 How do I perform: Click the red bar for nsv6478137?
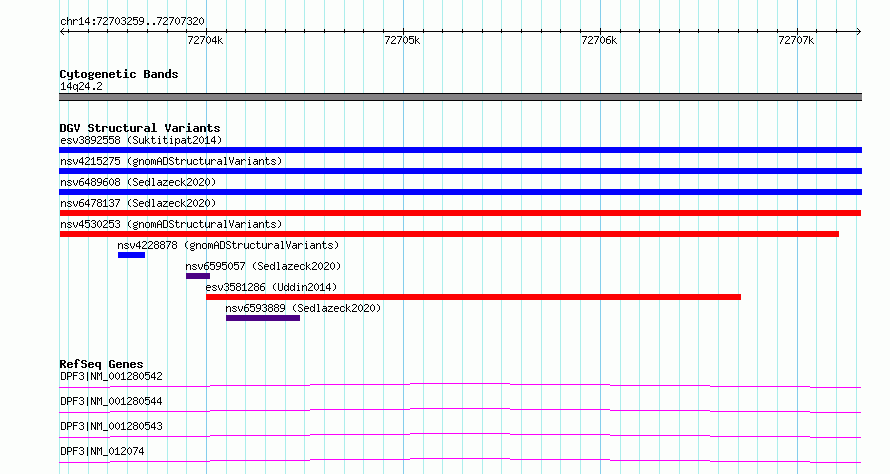(460, 213)
